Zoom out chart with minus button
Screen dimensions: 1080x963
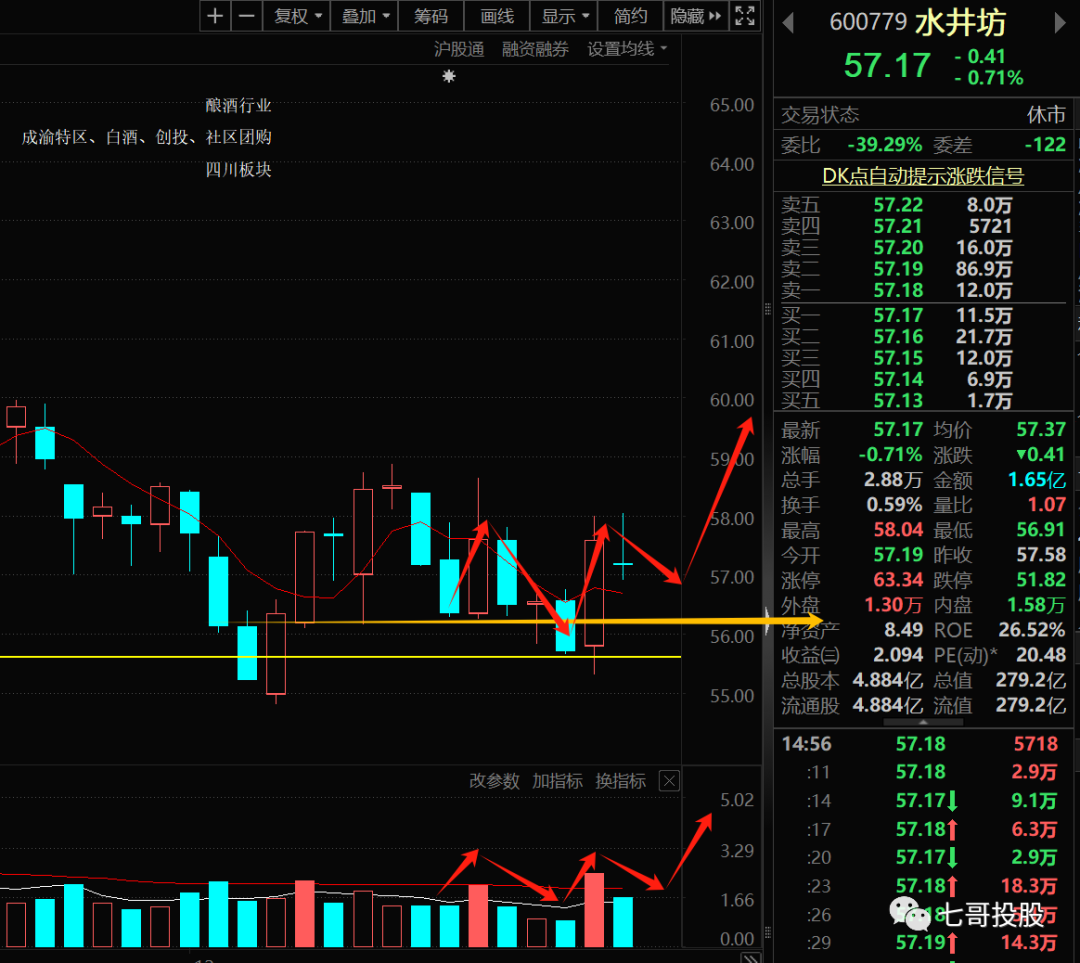[247, 15]
